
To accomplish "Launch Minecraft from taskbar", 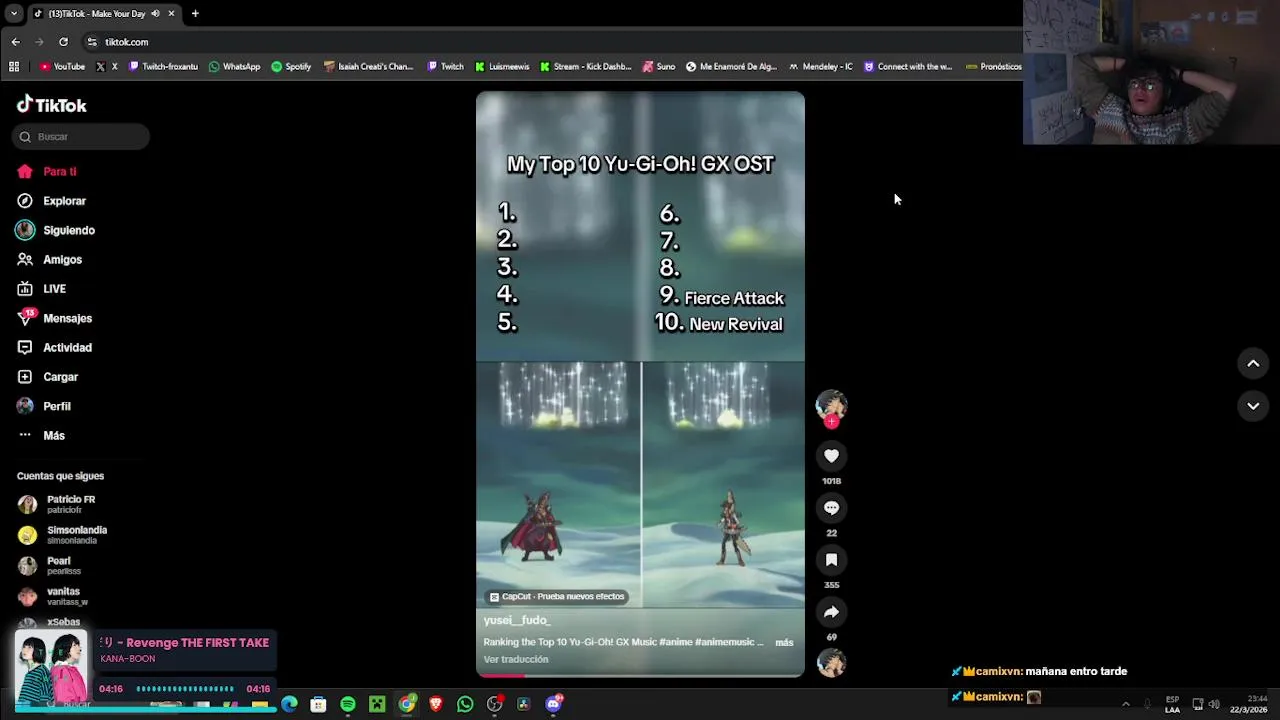I will pyautogui.click(x=377, y=705).
